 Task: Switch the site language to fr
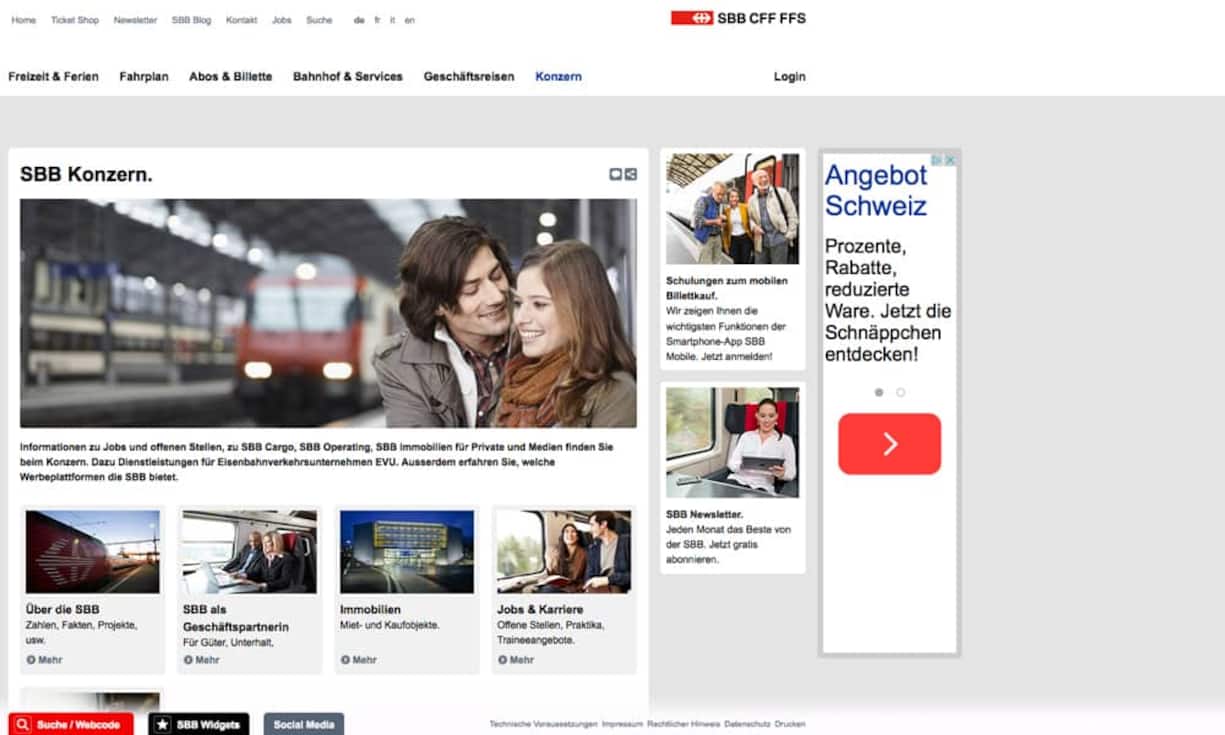click(x=377, y=20)
